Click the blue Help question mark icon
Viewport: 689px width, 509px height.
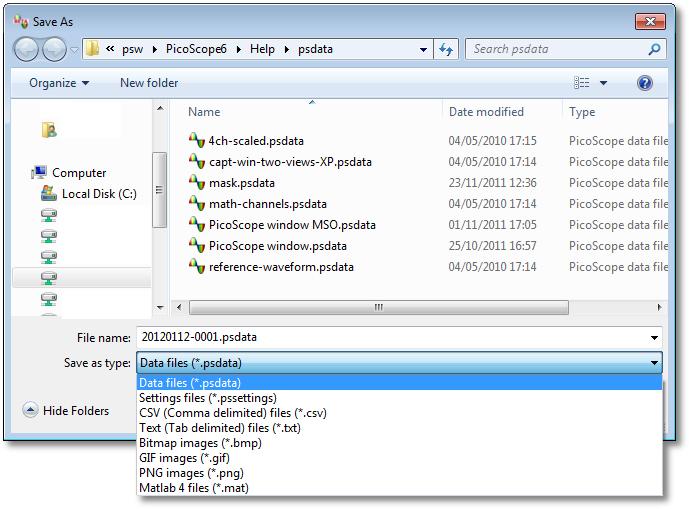click(x=645, y=83)
